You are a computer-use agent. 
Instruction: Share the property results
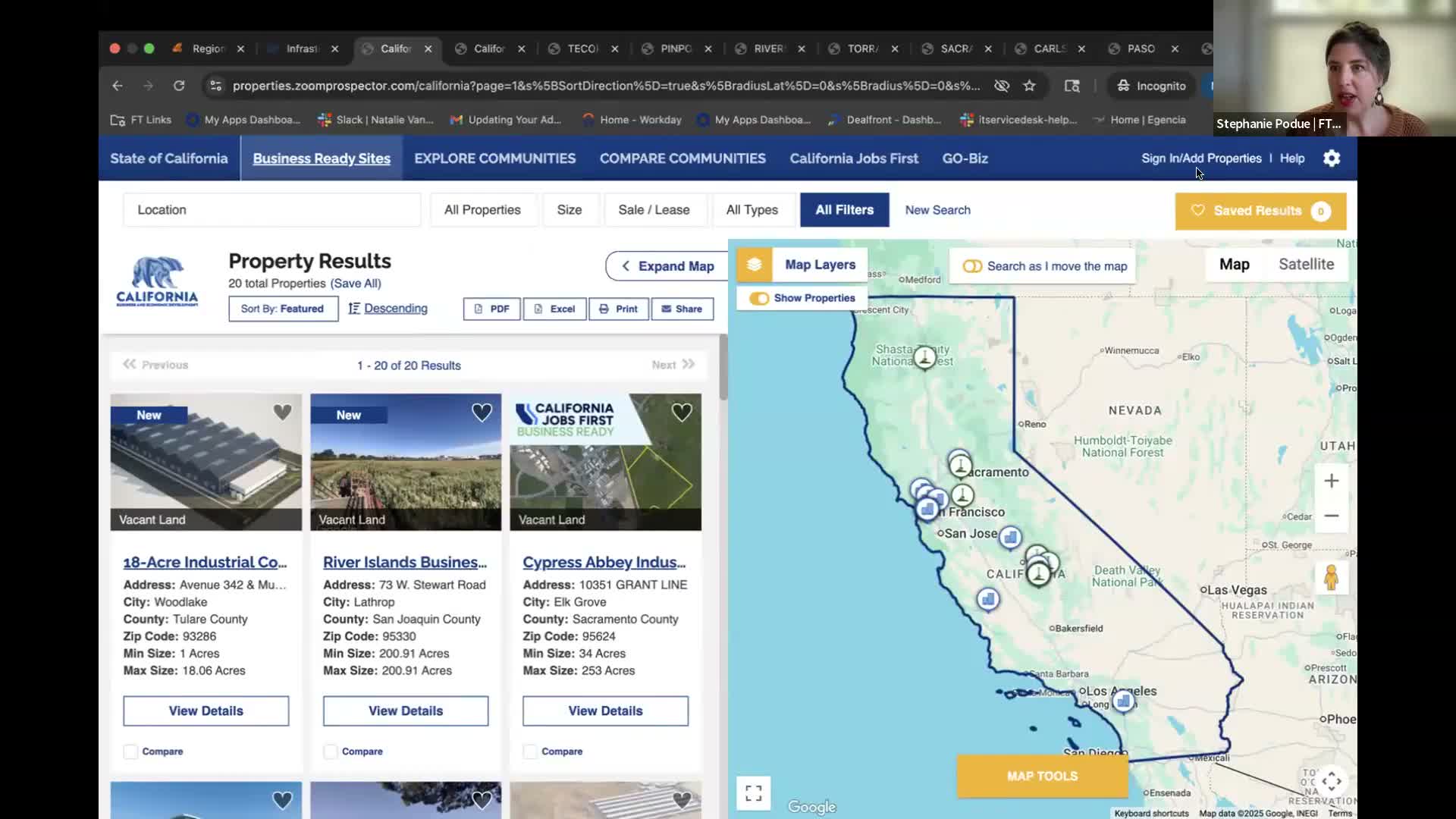click(x=681, y=309)
